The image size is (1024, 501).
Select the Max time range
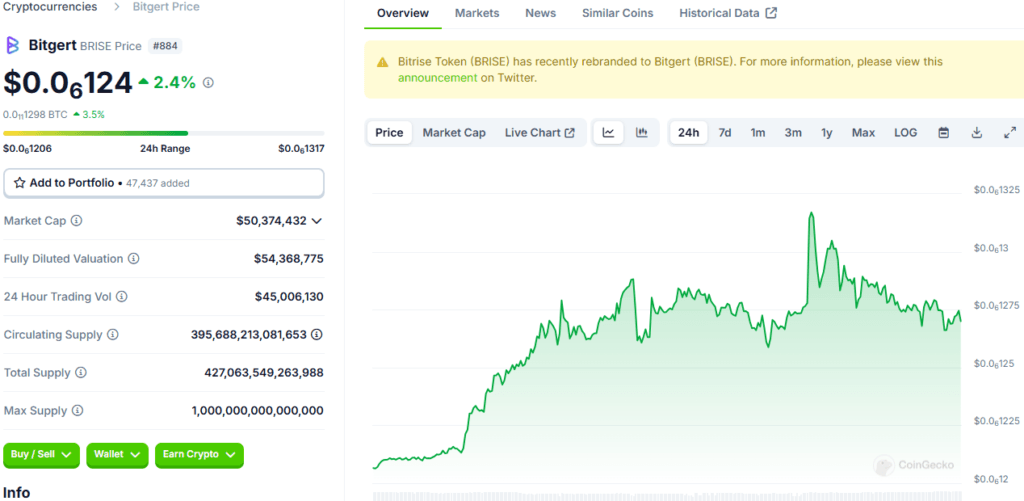[x=863, y=133]
